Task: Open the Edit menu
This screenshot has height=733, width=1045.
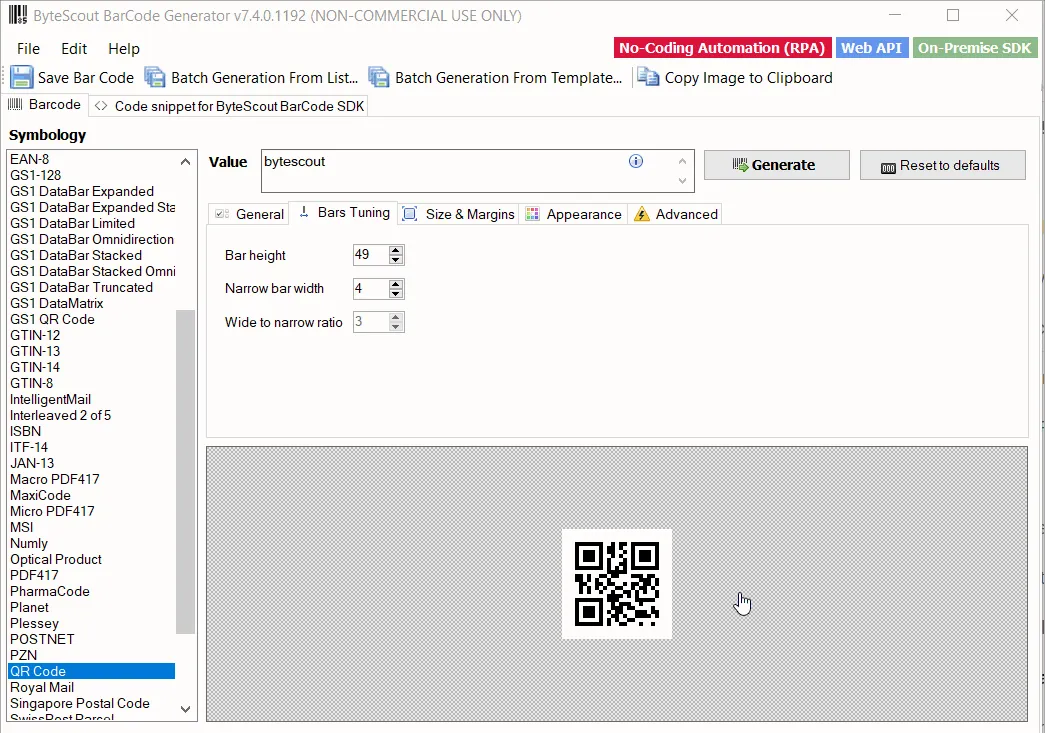Action: 73,48
